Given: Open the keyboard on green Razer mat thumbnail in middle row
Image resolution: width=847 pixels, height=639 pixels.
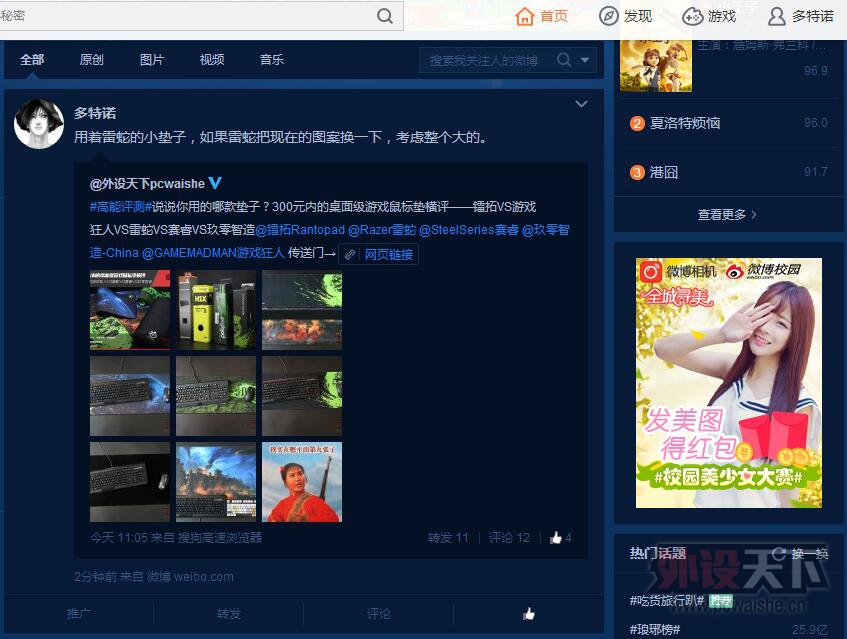Looking at the screenshot, I should (x=216, y=396).
